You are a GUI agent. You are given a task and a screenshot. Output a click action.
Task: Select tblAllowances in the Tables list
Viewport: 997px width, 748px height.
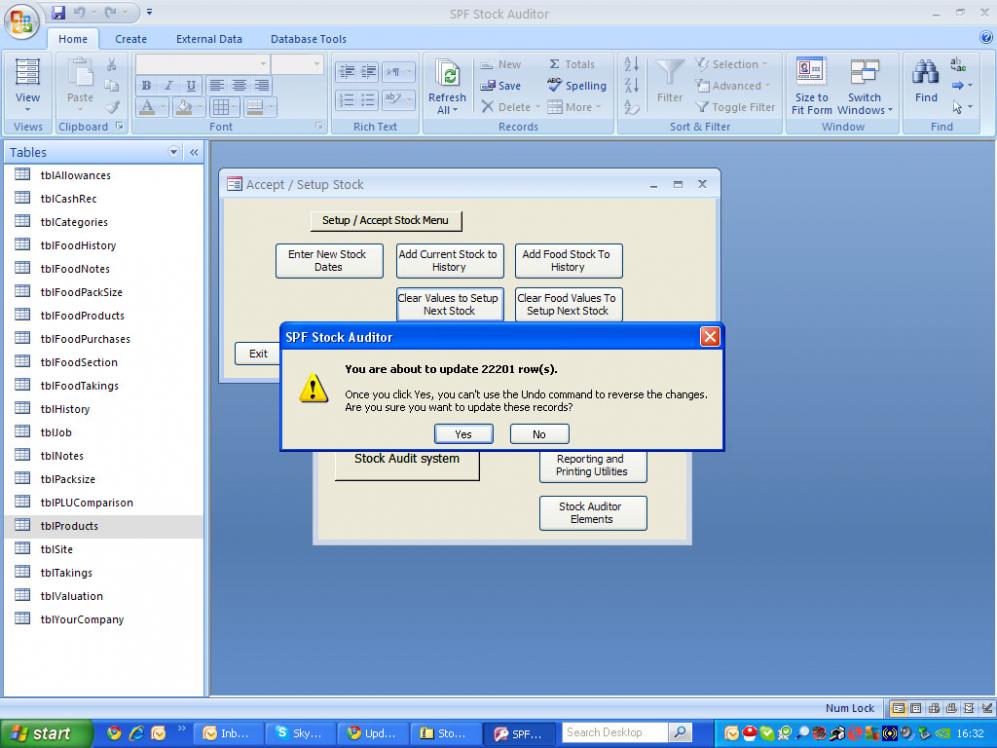click(103, 175)
